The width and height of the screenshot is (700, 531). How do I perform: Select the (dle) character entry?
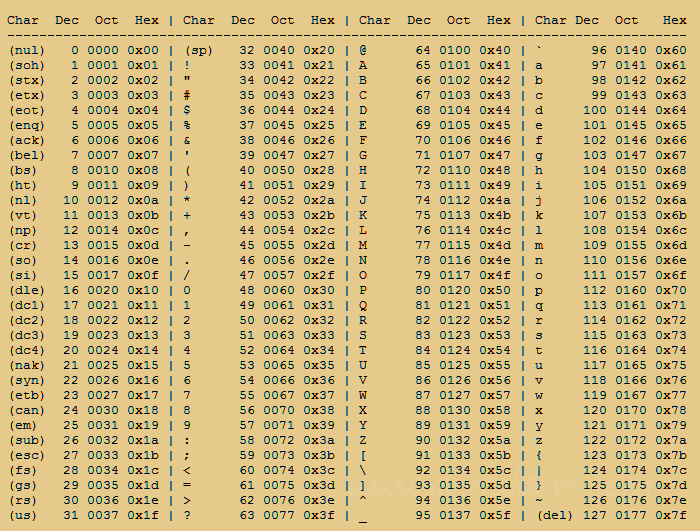(26, 290)
